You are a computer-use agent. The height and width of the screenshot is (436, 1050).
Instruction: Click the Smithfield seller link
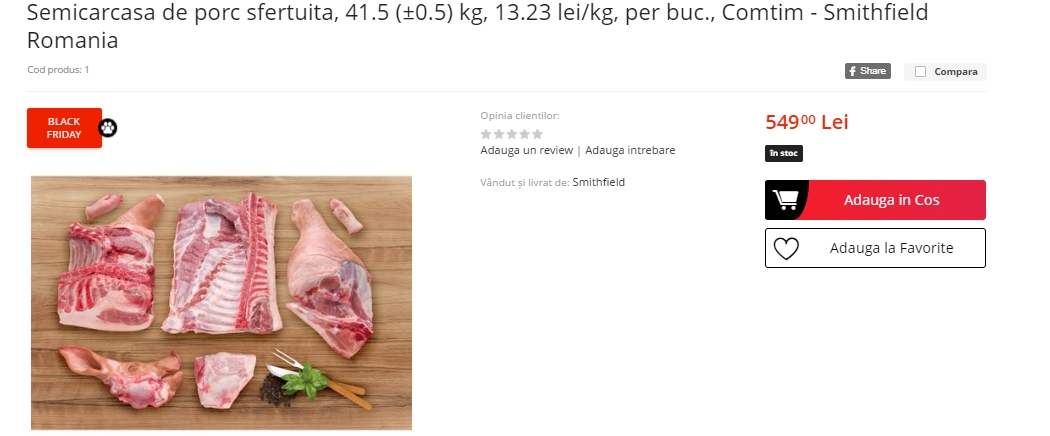click(599, 182)
